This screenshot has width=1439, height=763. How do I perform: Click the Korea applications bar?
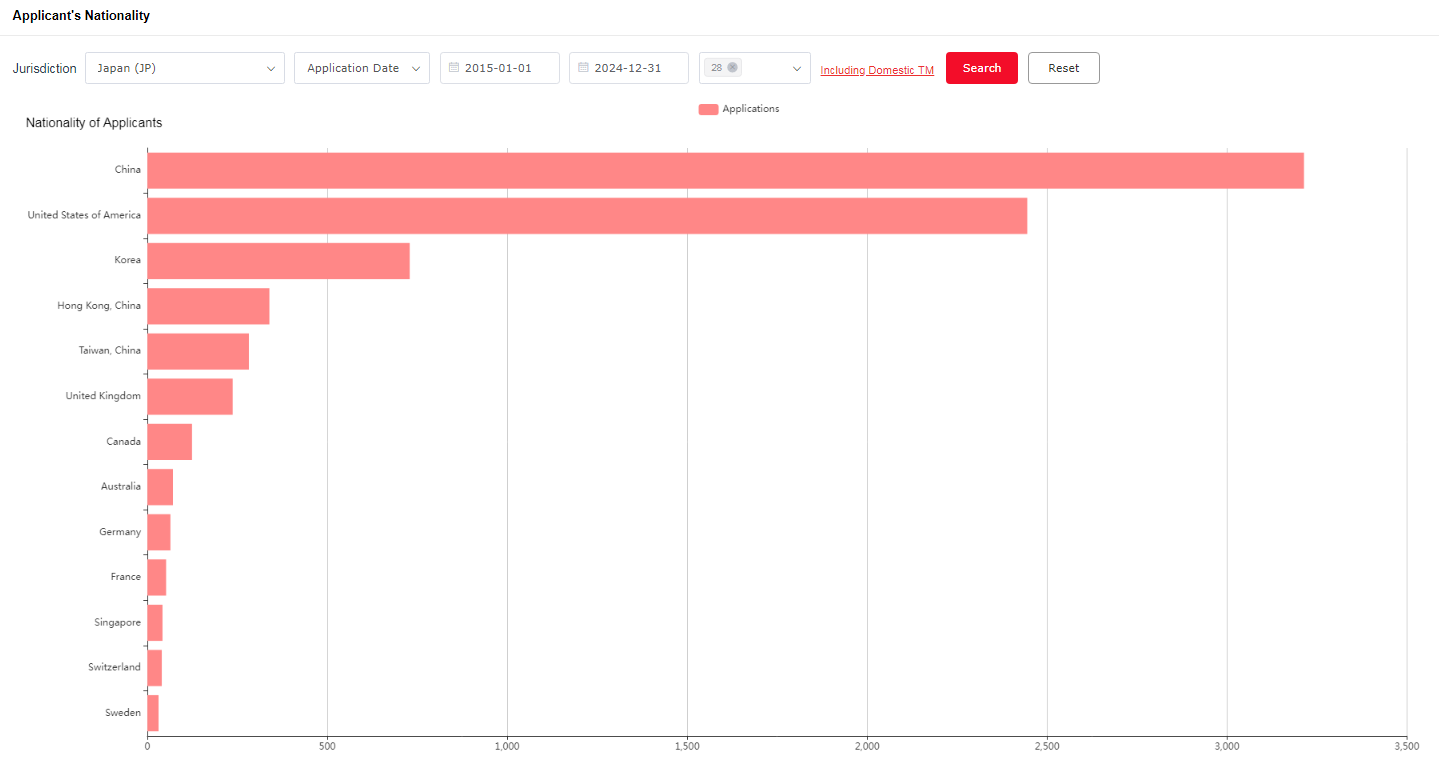(278, 260)
